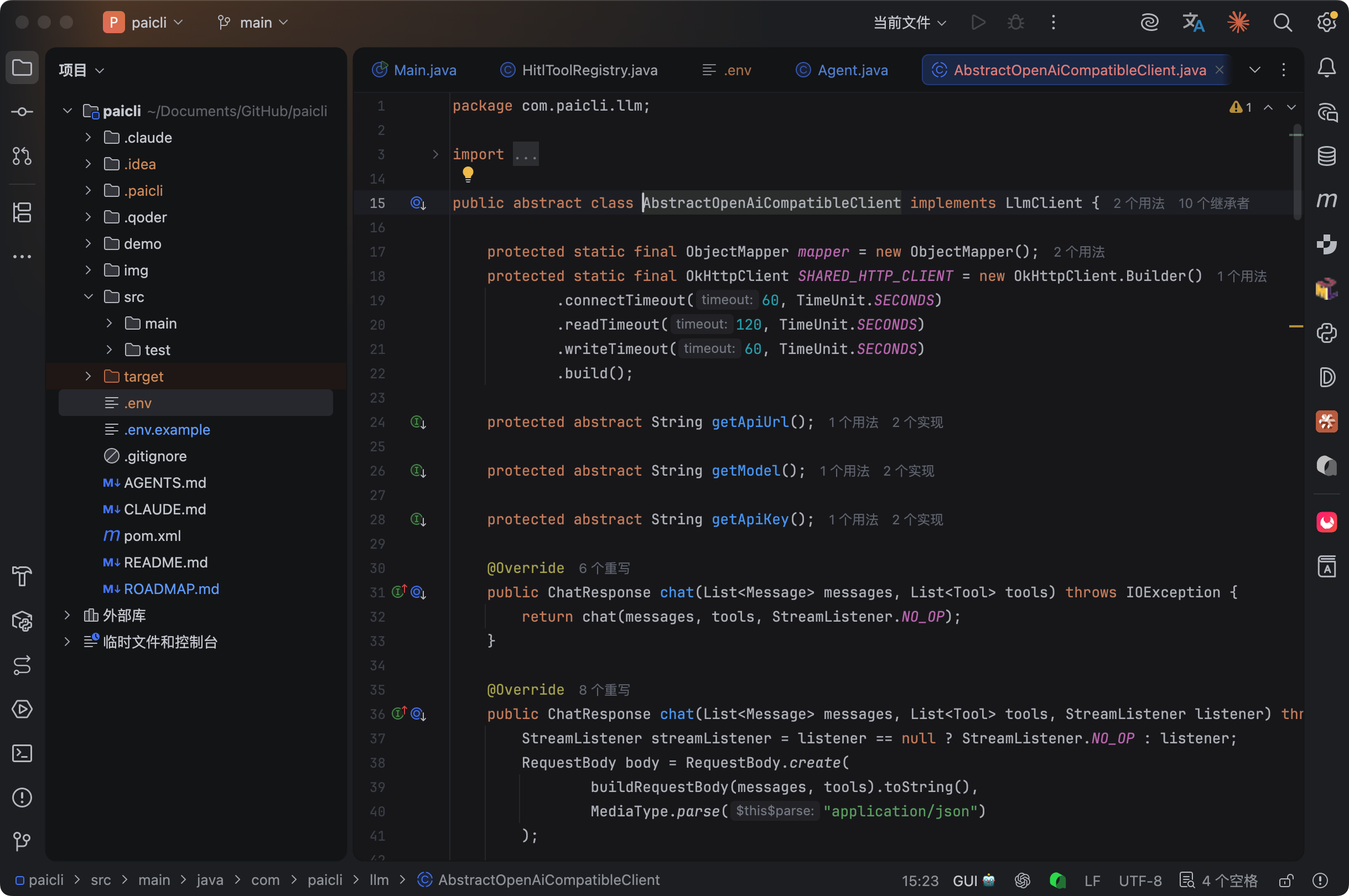This screenshot has width=1349, height=896.
Task: Open the Maven tool window
Action: coord(1326,200)
